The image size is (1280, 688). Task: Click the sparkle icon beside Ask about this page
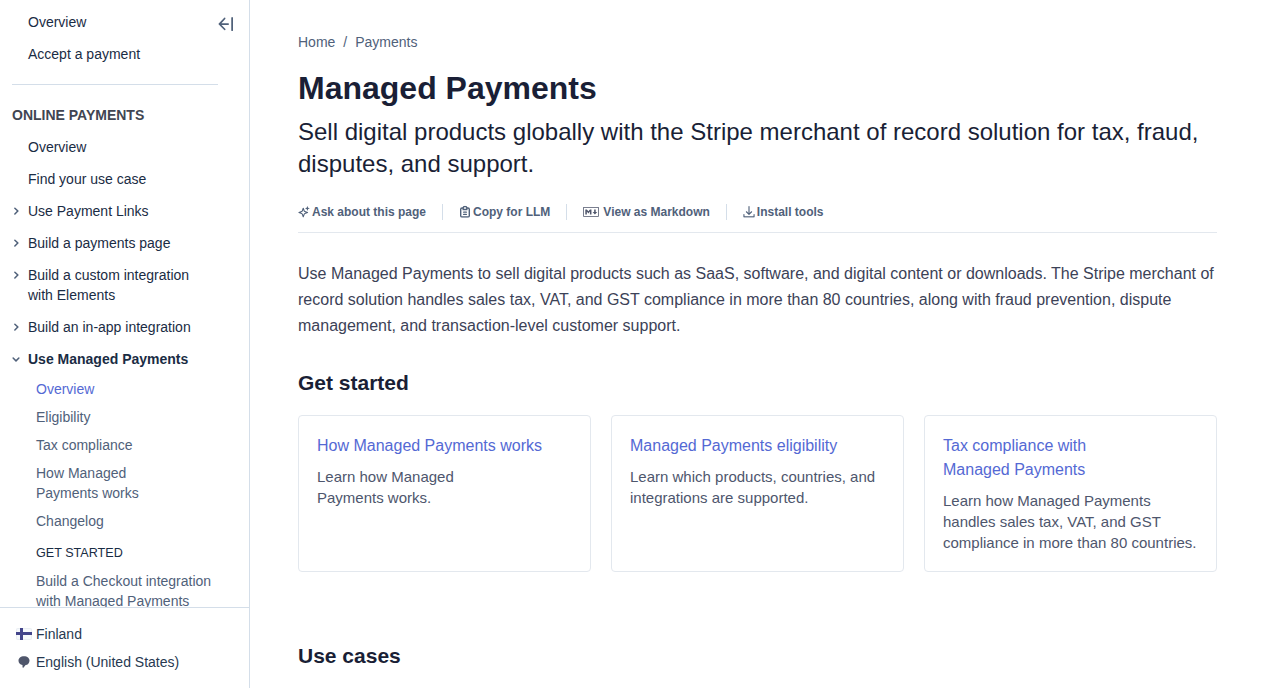(304, 212)
